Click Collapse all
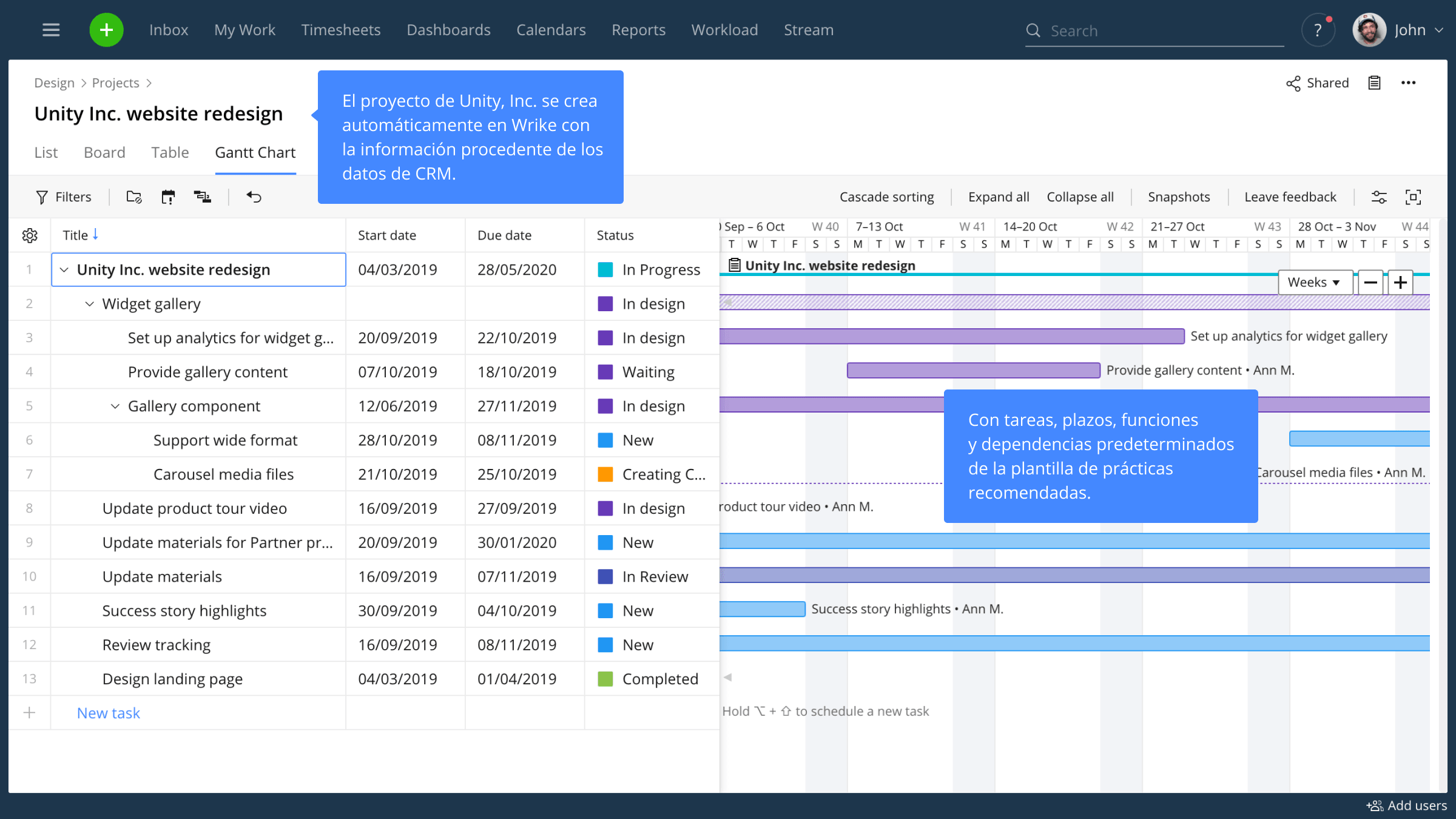Viewport: 1456px width, 819px height. click(1080, 197)
